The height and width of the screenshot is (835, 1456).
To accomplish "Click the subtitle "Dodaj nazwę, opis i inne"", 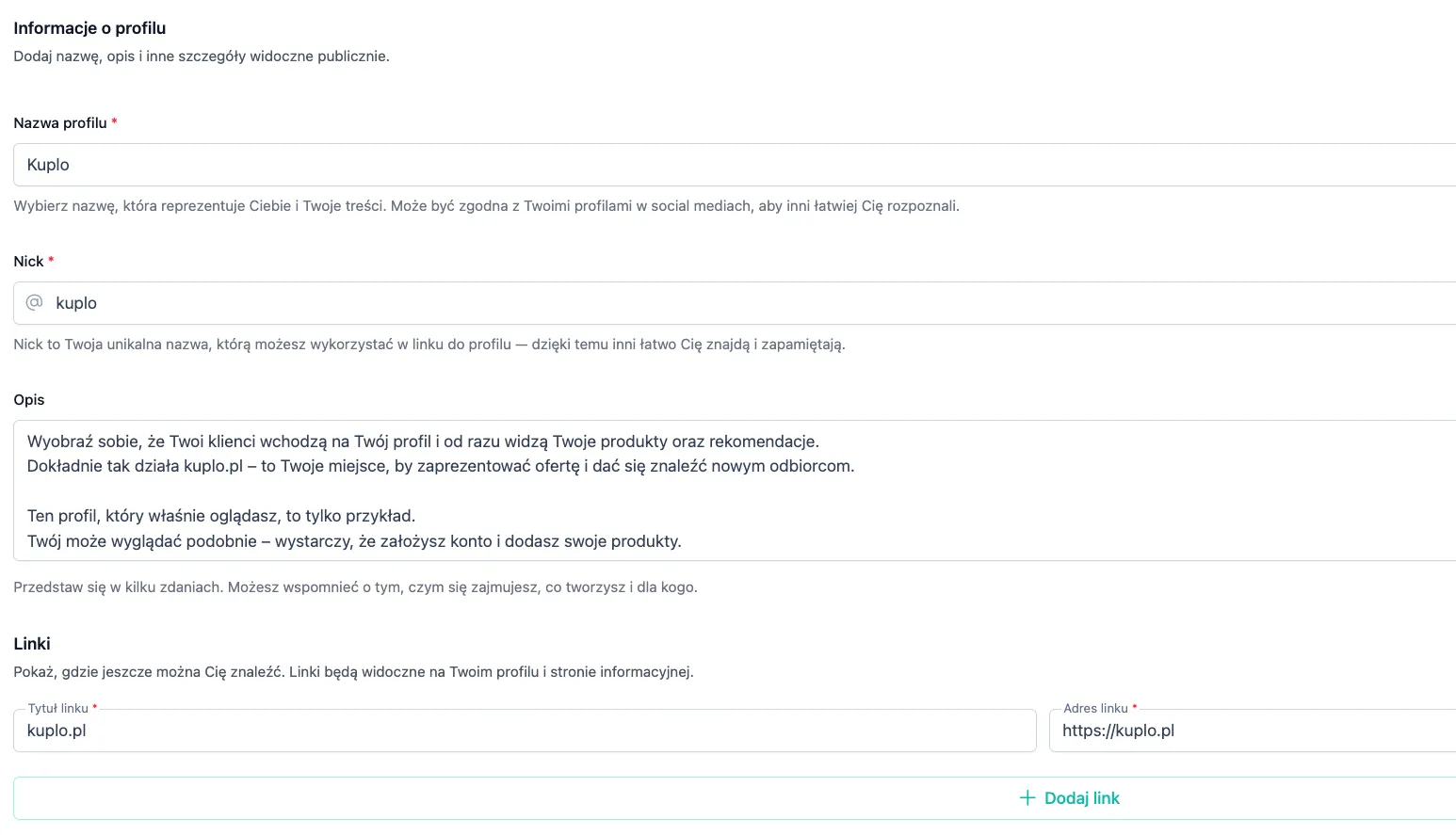I will coord(202,56).
